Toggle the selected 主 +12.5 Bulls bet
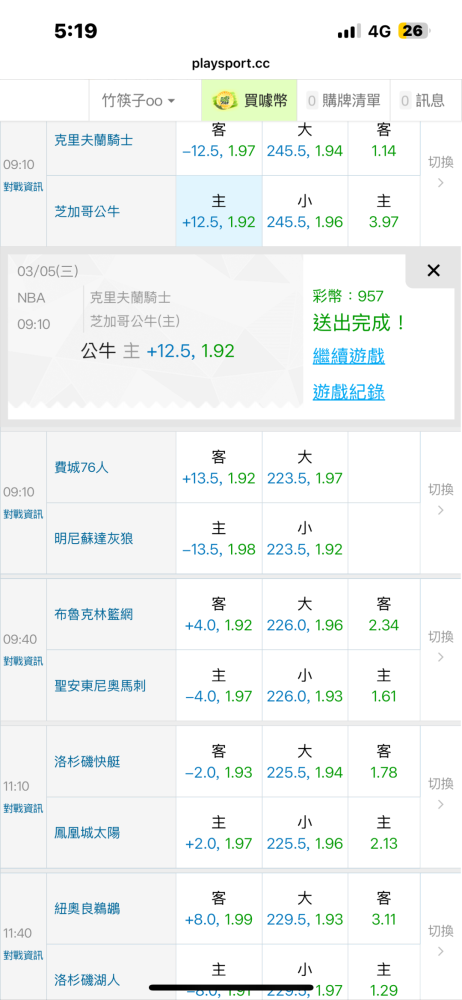462x1000 pixels. [219, 211]
